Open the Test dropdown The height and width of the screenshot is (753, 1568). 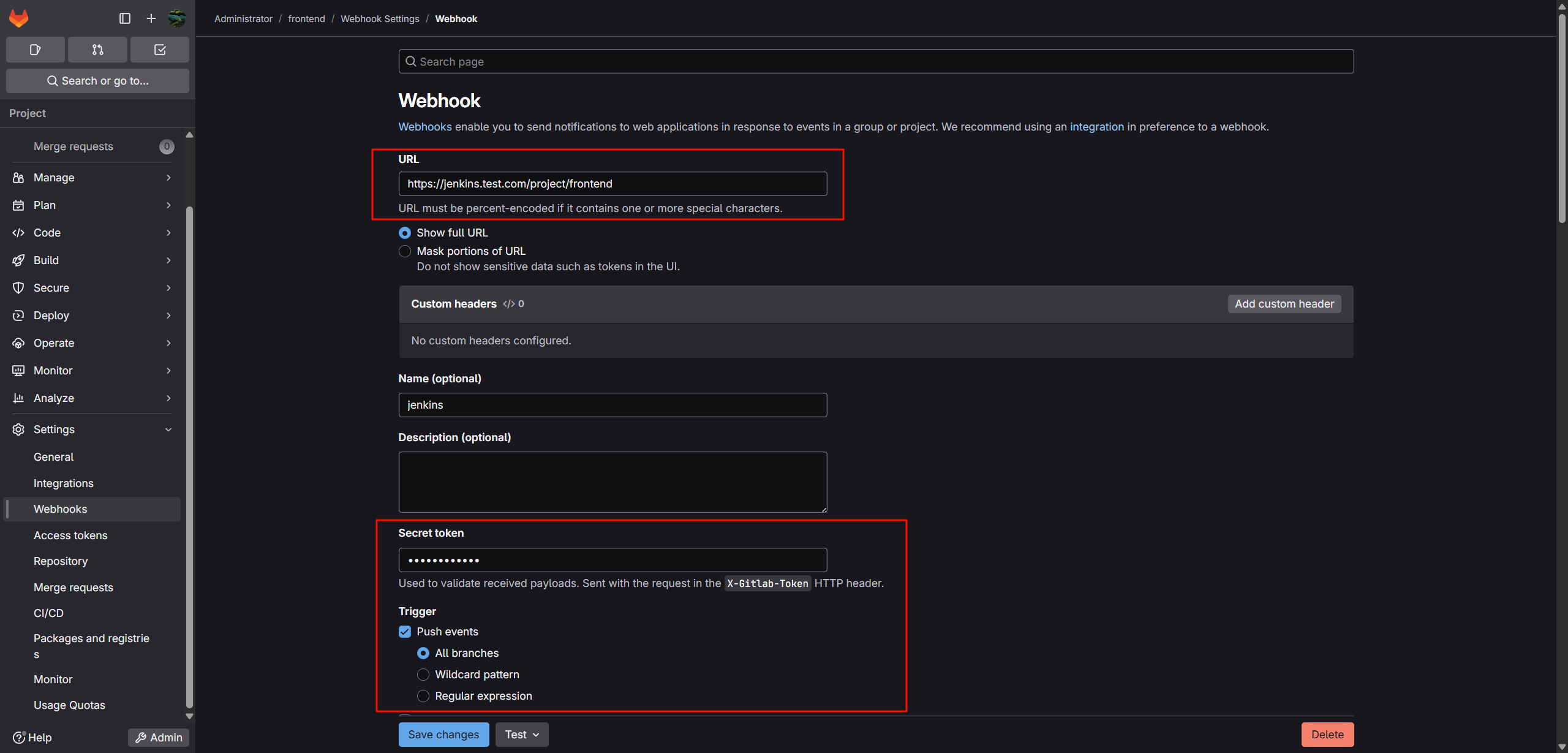521,734
